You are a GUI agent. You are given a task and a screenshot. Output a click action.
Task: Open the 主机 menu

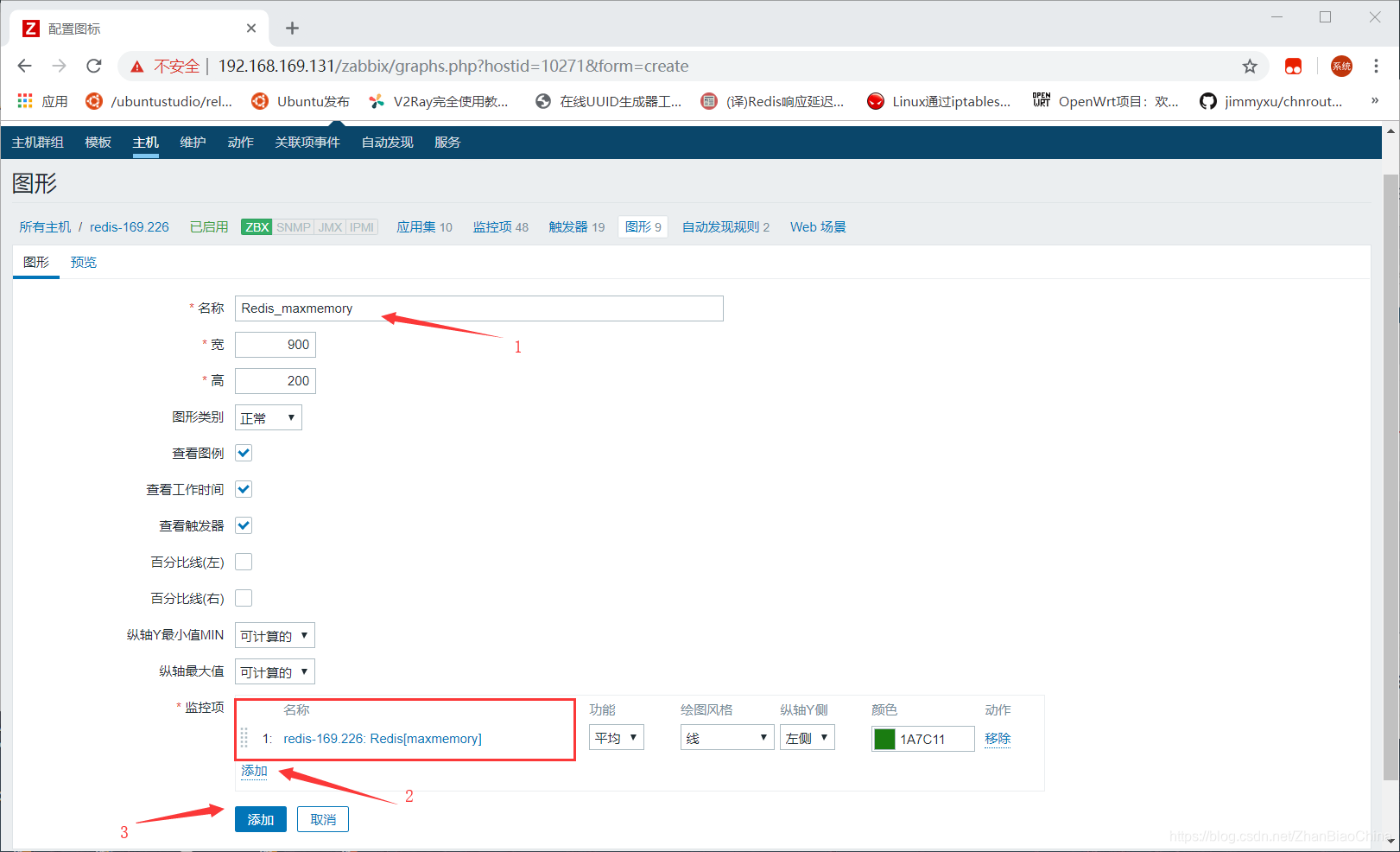click(x=146, y=143)
